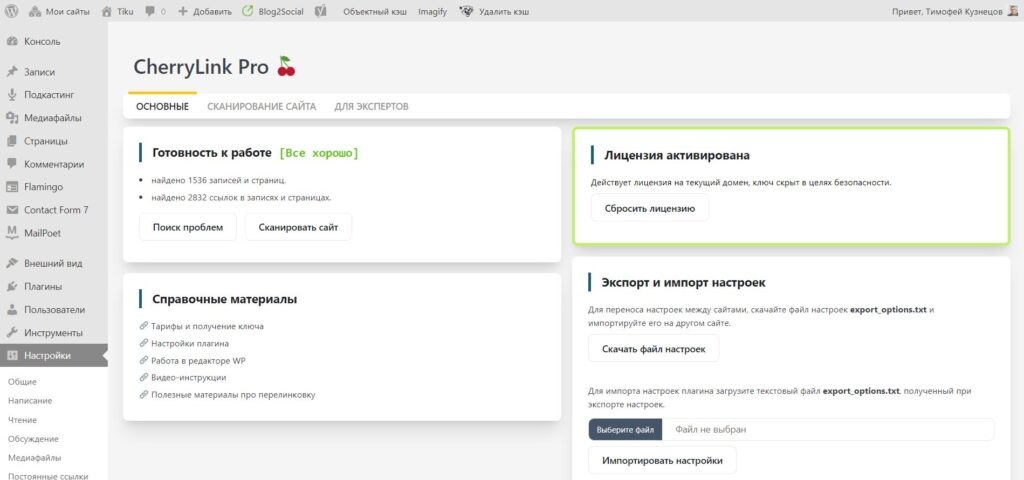This screenshot has width=1024, height=480.
Task: Open Мои сайты in the admin bar
Action: pyautogui.click(x=59, y=11)
